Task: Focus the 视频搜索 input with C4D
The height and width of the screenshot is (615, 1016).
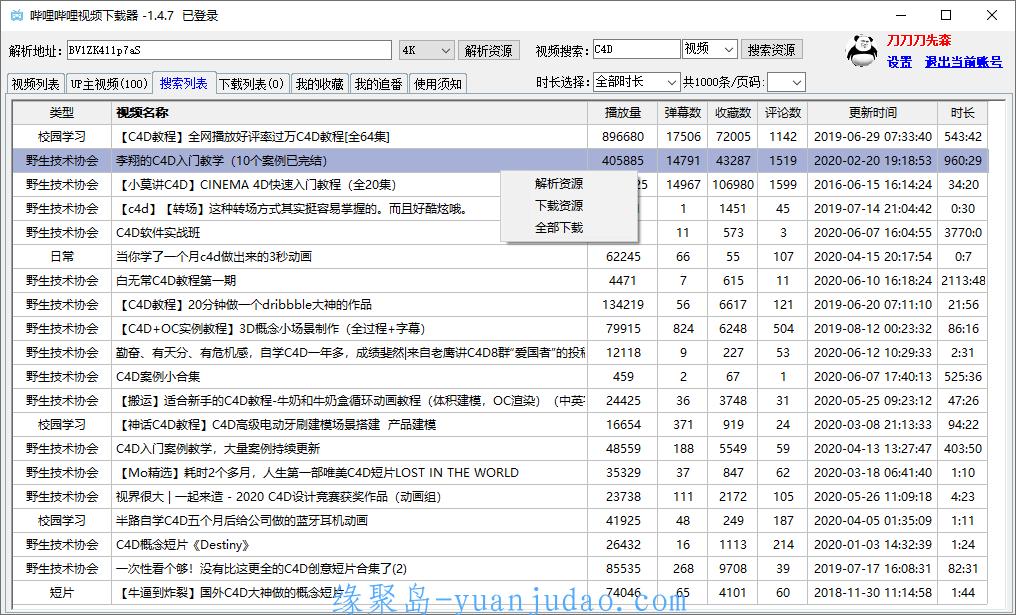Action: (x=636, y=49)
